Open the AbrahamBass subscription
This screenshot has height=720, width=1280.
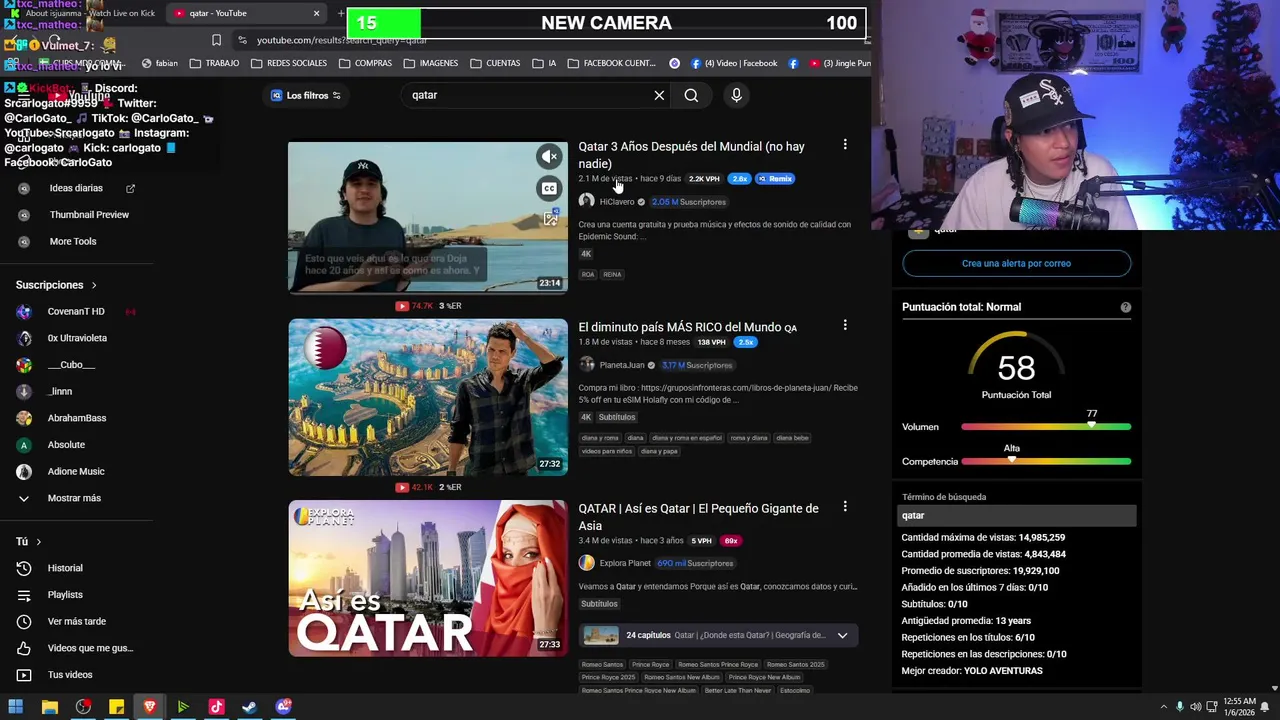tap(76, 418)
